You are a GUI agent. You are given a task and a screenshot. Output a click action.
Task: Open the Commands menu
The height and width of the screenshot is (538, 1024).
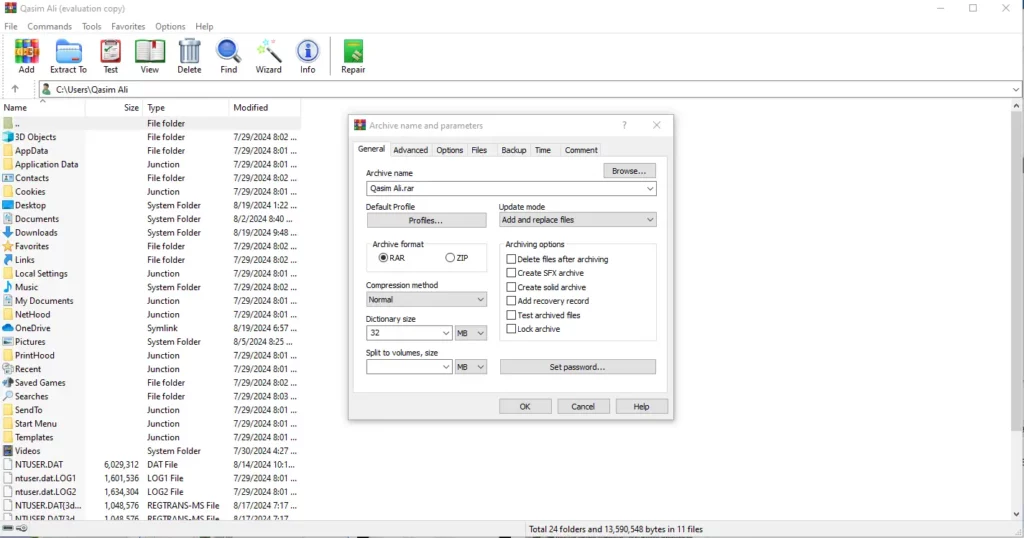[x=50, y=26]
